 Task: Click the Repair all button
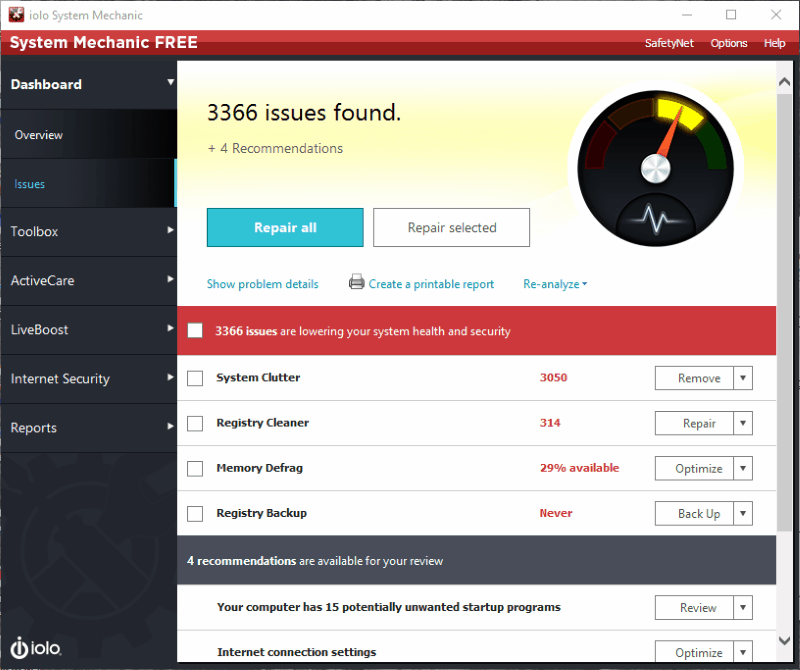click(285, 228)
